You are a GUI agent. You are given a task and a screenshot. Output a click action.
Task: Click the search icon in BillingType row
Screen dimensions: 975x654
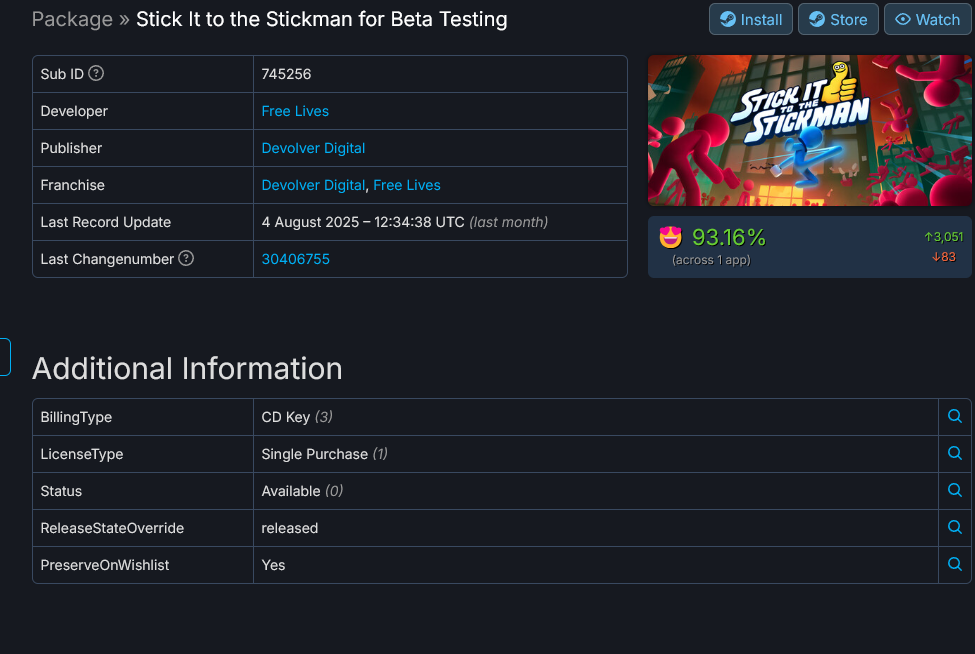pyautogui.click(x=955, y=417)
